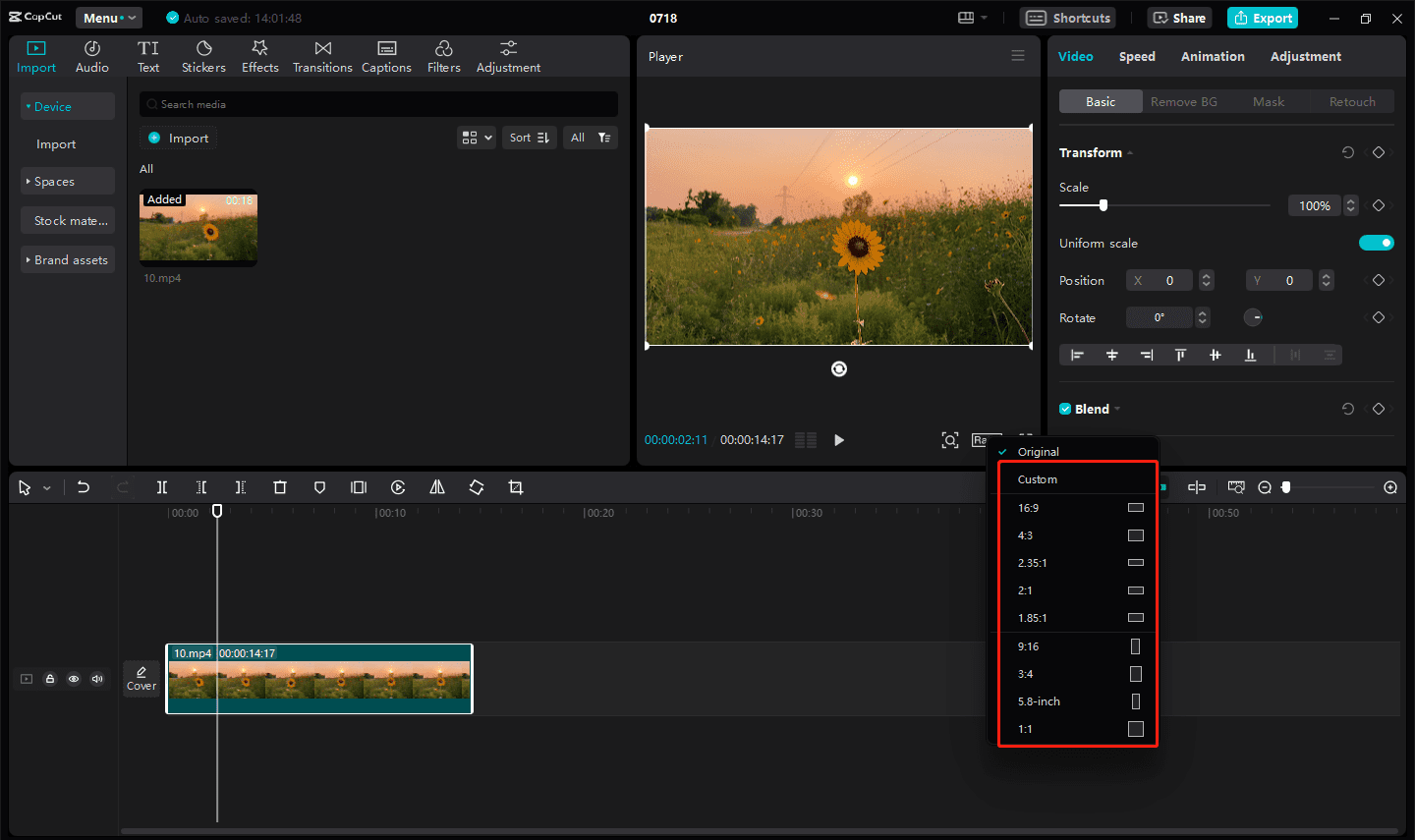Click the Split clip tool
The image size is (1415, 840).
click(162, 487)
